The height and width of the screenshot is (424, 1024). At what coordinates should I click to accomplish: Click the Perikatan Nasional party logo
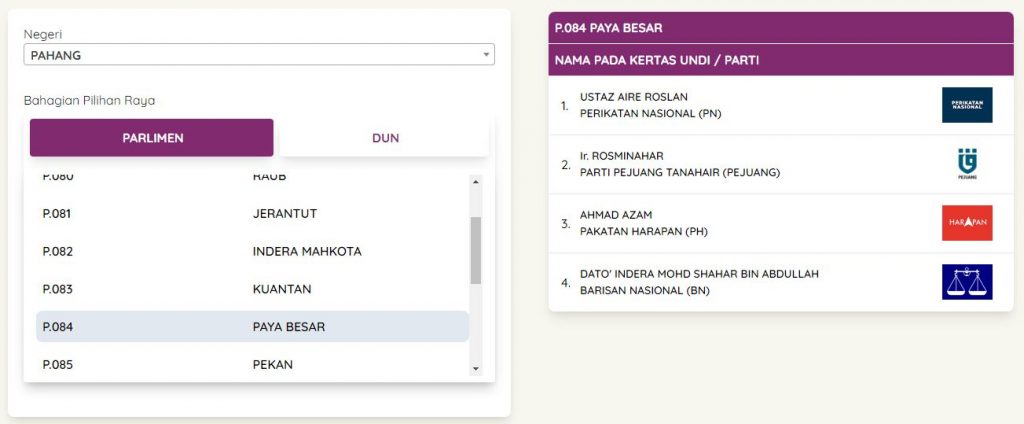[967, 105]
